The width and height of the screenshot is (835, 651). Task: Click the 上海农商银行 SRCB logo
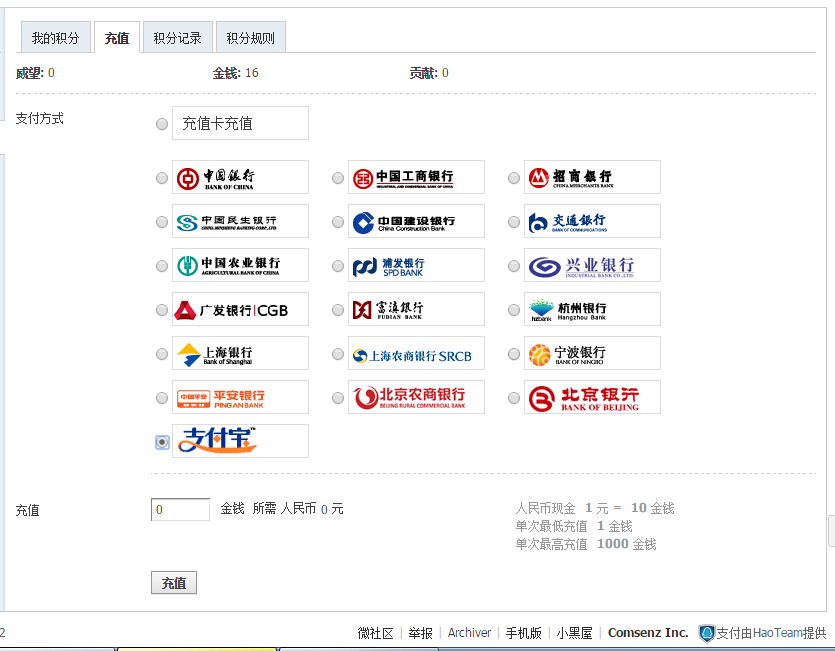tap(416, 353)
